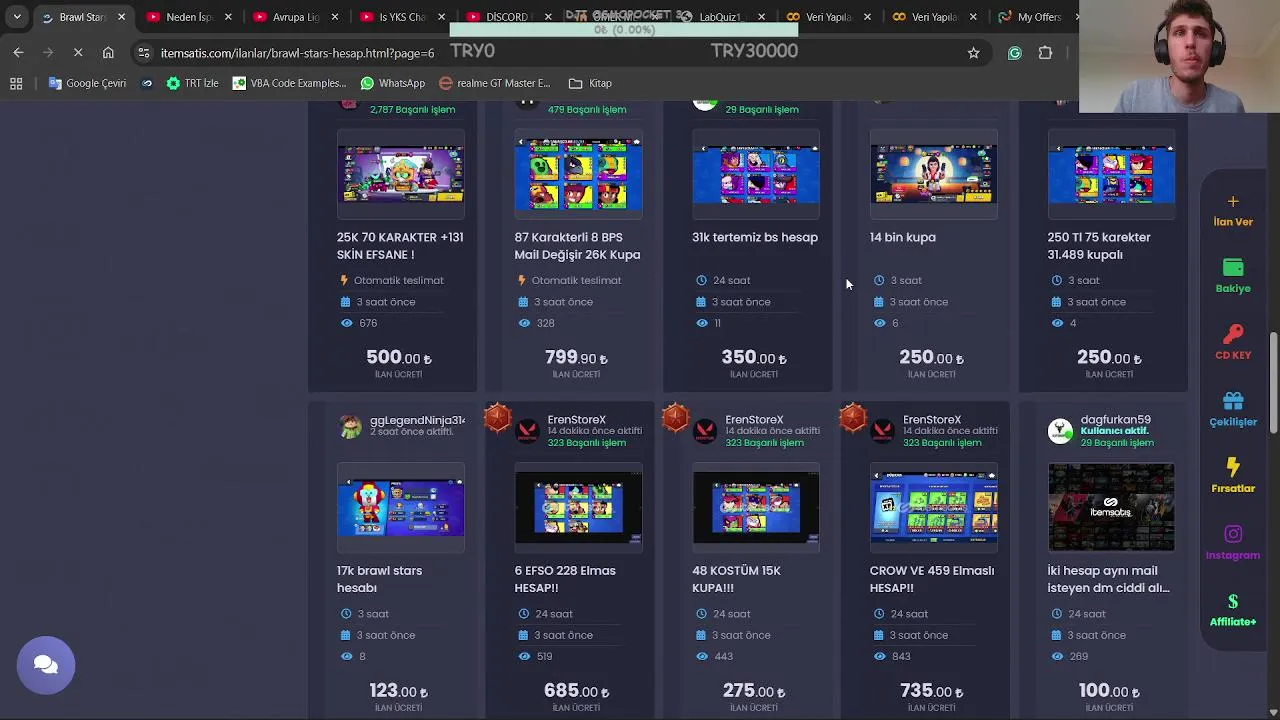Click the address bar URL

tap(297, 52)
